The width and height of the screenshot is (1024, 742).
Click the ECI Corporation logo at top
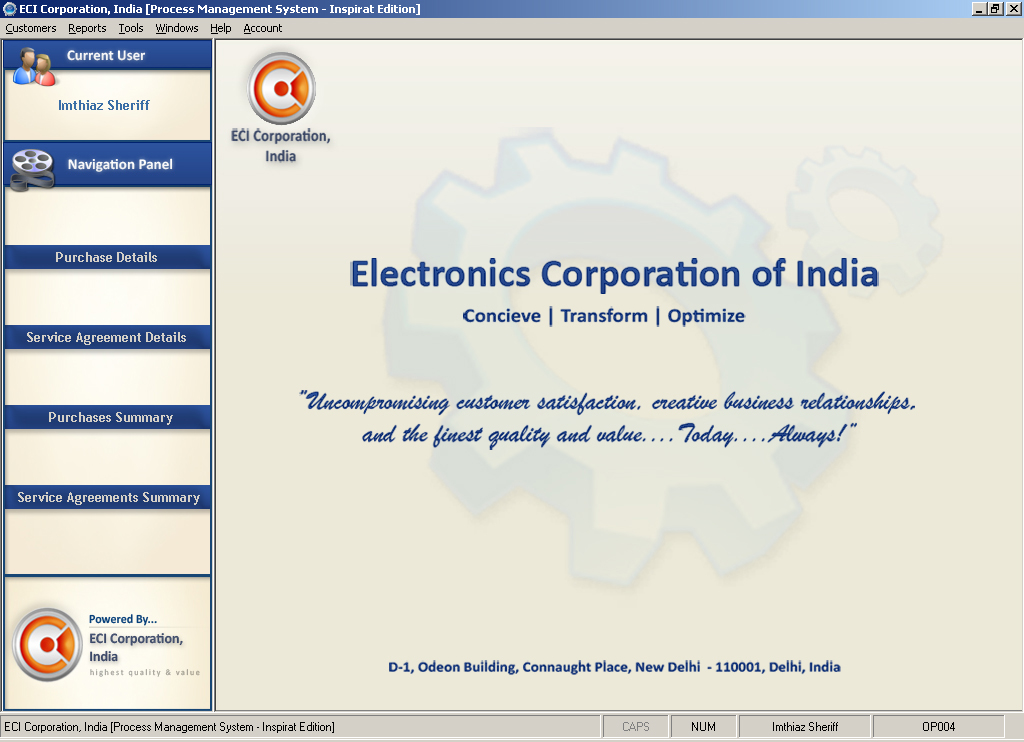282,90
